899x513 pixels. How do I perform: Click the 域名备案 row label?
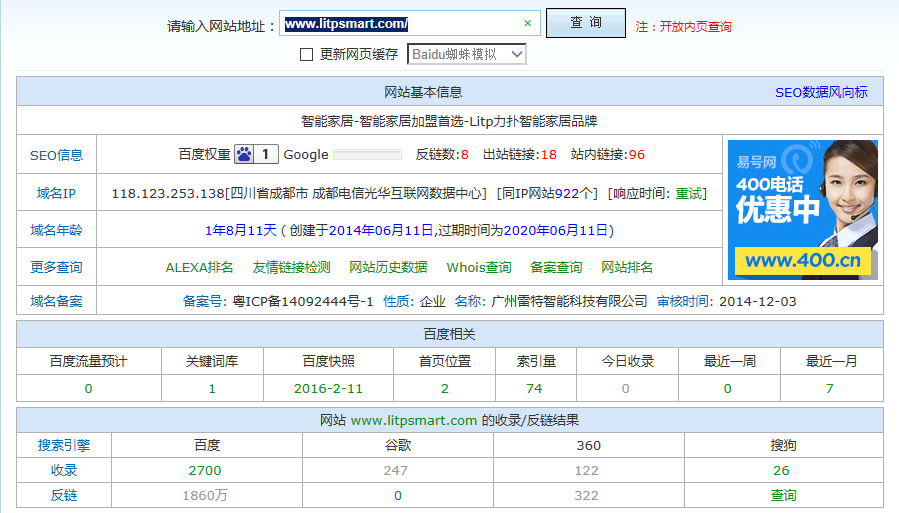point(56,301)
